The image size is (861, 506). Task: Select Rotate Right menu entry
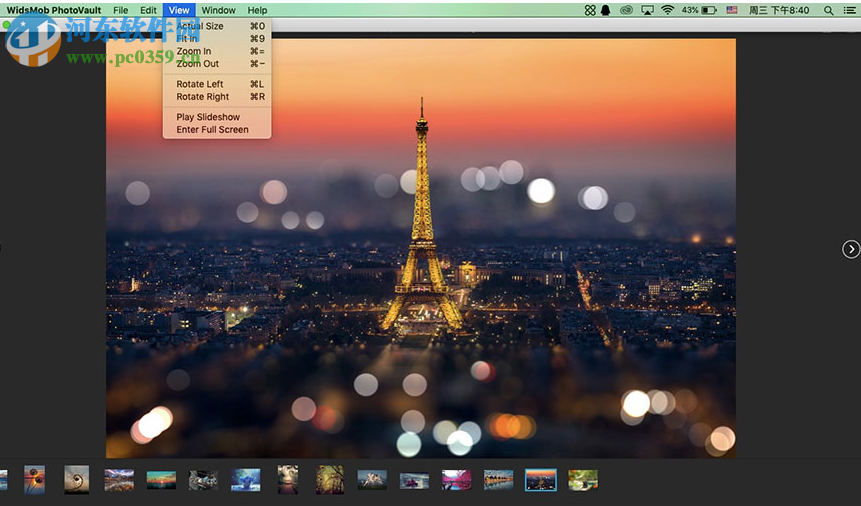217,97
